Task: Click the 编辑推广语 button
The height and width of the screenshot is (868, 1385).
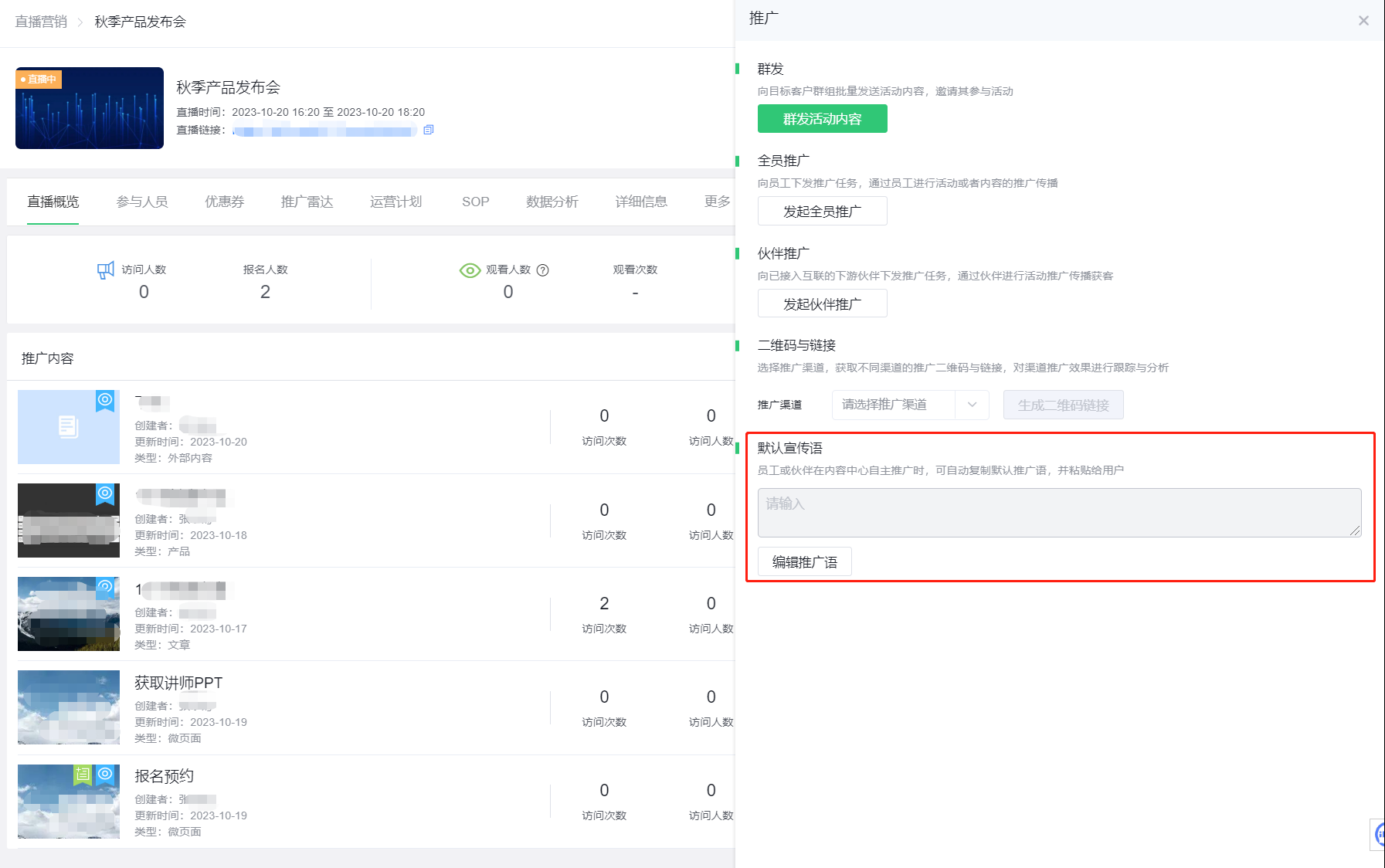Action: [x=803, y=561]
